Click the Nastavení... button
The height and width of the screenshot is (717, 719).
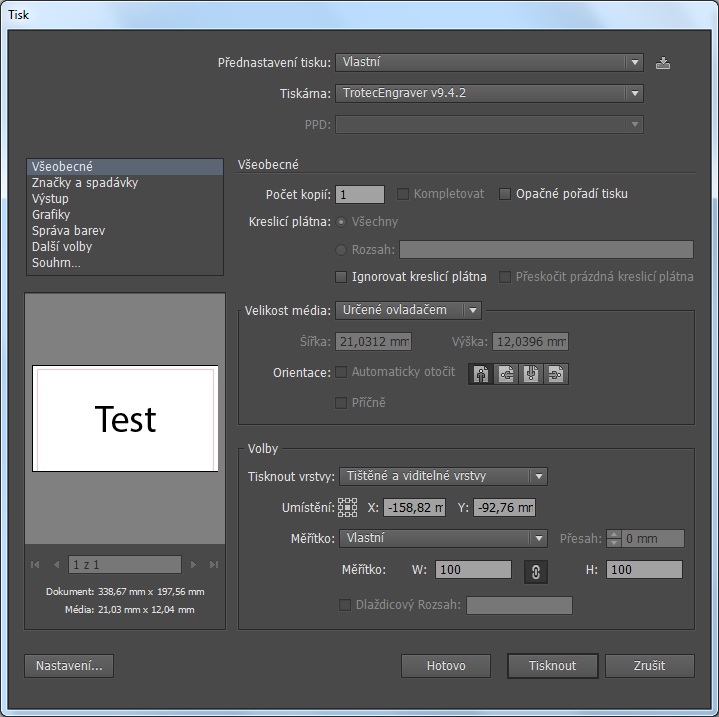click(69, 666)
